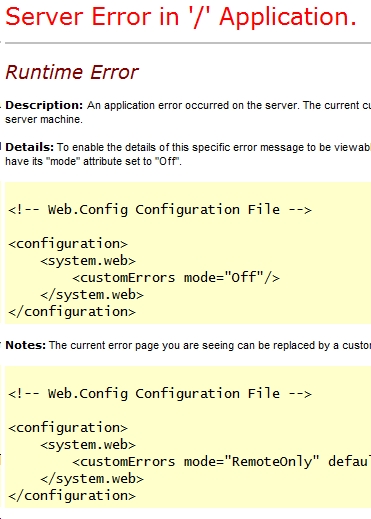Click the </system.web> closing tag in second block

coord(92,479)
